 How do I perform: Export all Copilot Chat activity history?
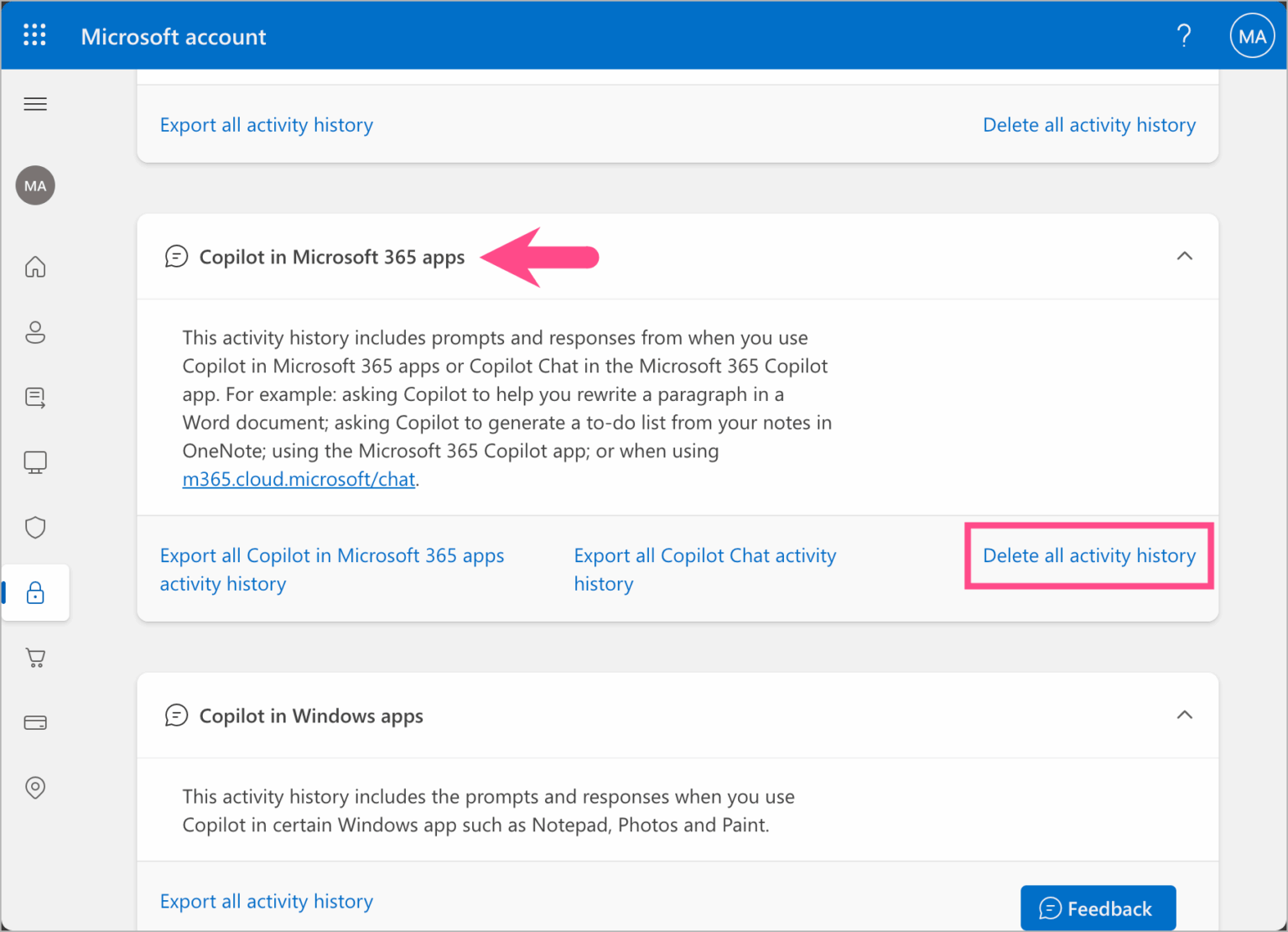click(x=704, y=569)
